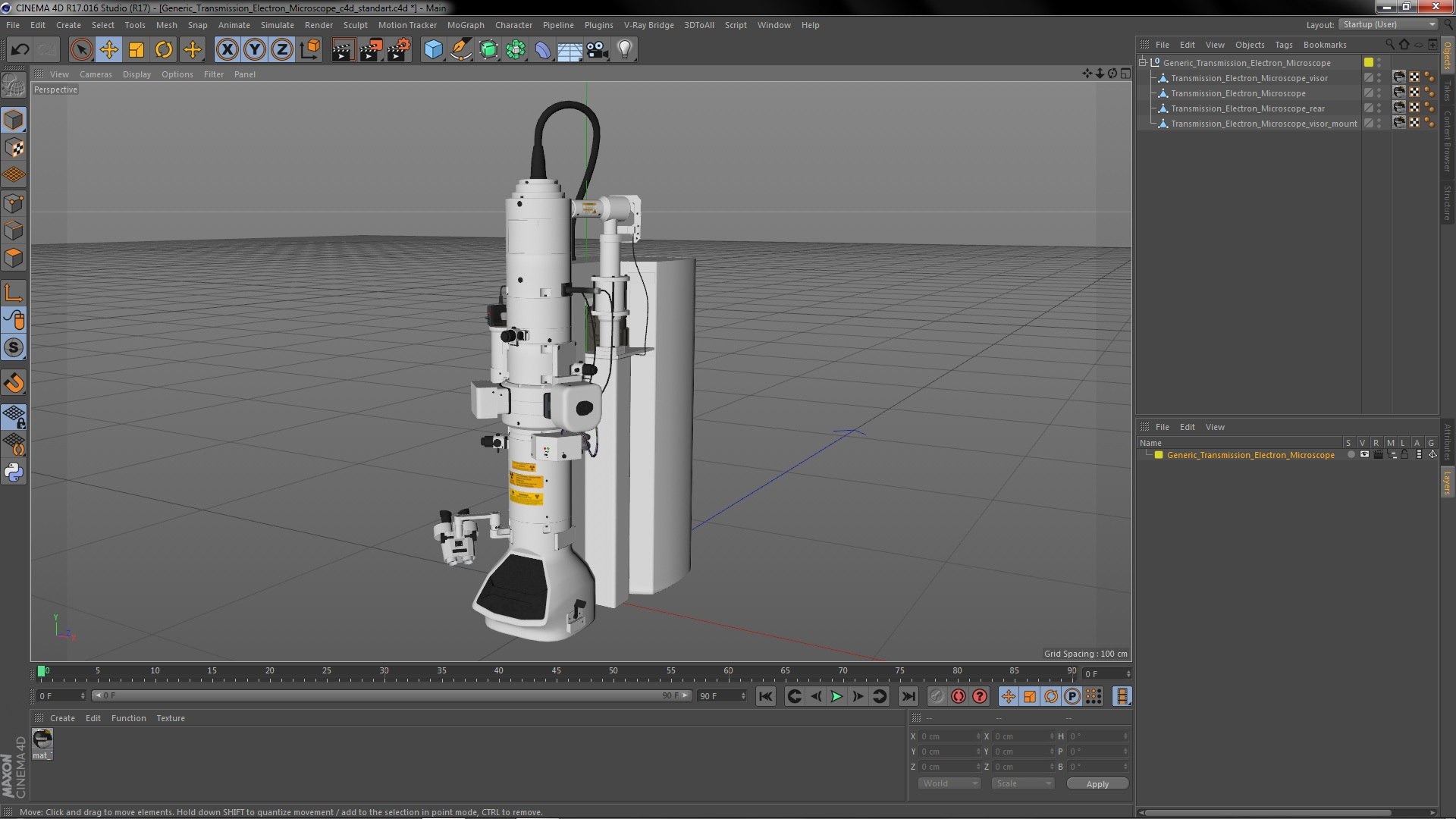
Task: Click the Subdivision Surface generator icon
Action: point(488,50)
